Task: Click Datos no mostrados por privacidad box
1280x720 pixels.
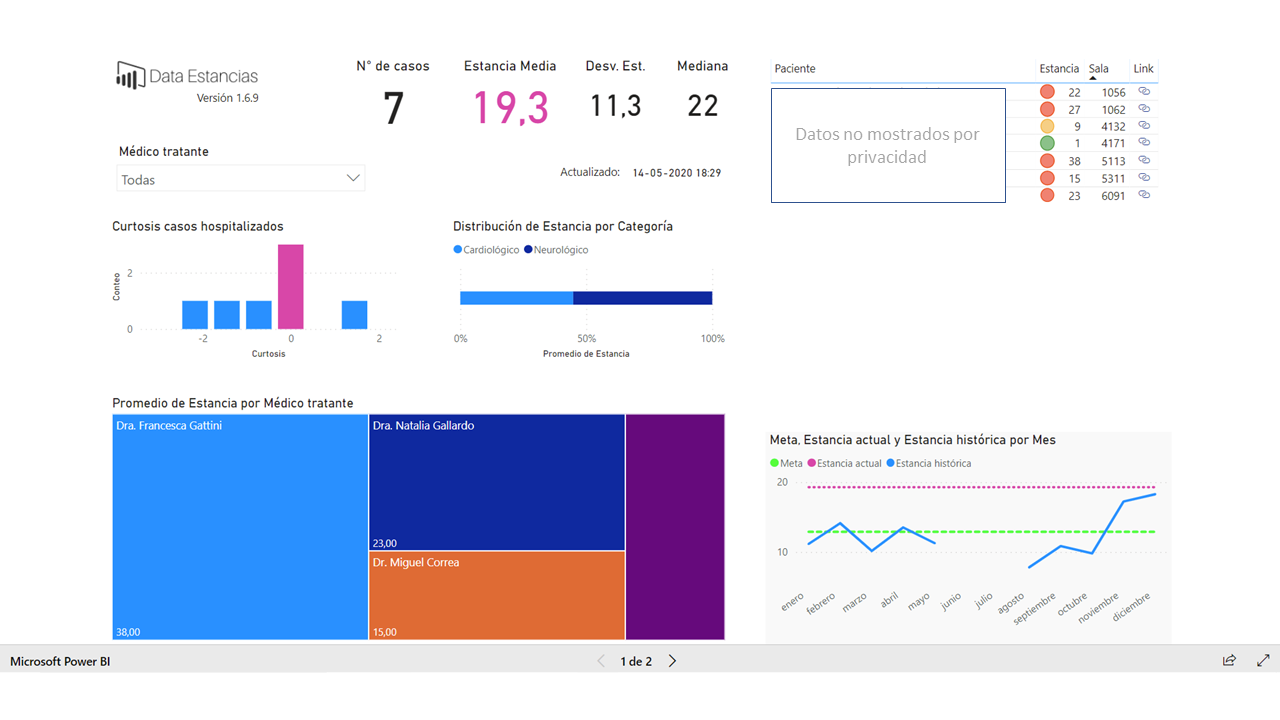Action: click(888, 145)
